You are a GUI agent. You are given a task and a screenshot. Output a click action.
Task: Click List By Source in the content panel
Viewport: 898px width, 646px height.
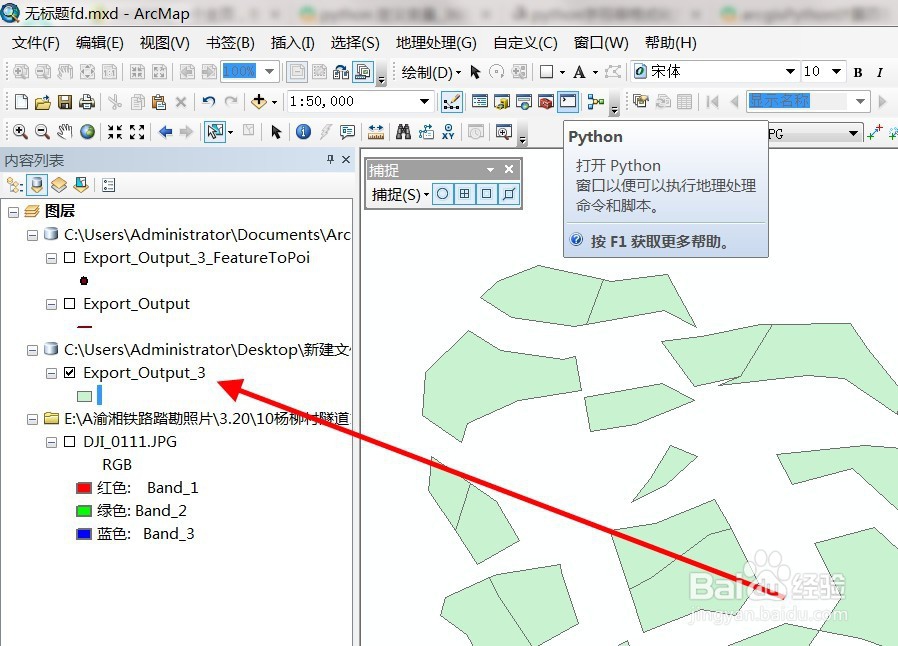[36, 185]
